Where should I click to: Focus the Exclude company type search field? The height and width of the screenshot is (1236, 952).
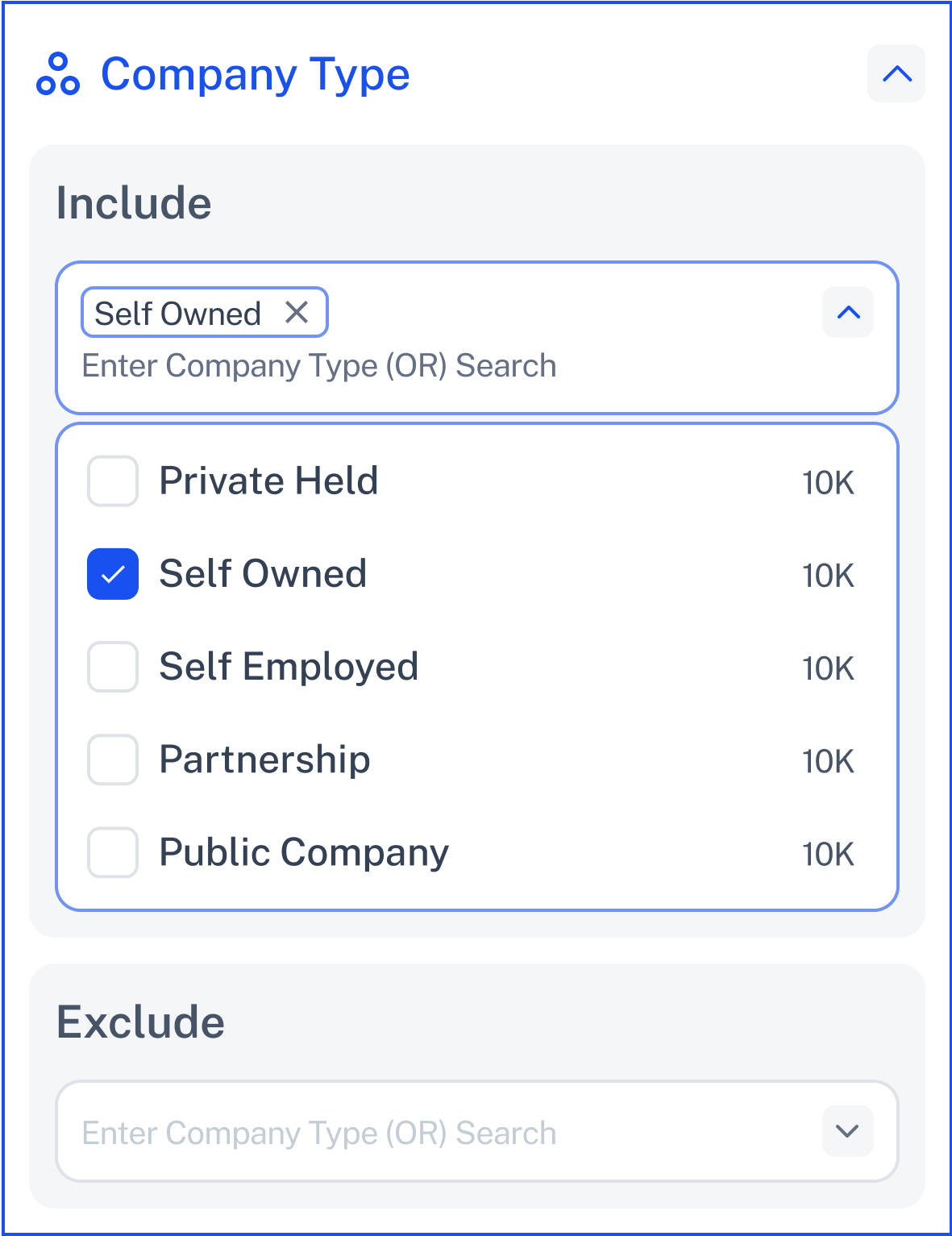[477, 1131]
